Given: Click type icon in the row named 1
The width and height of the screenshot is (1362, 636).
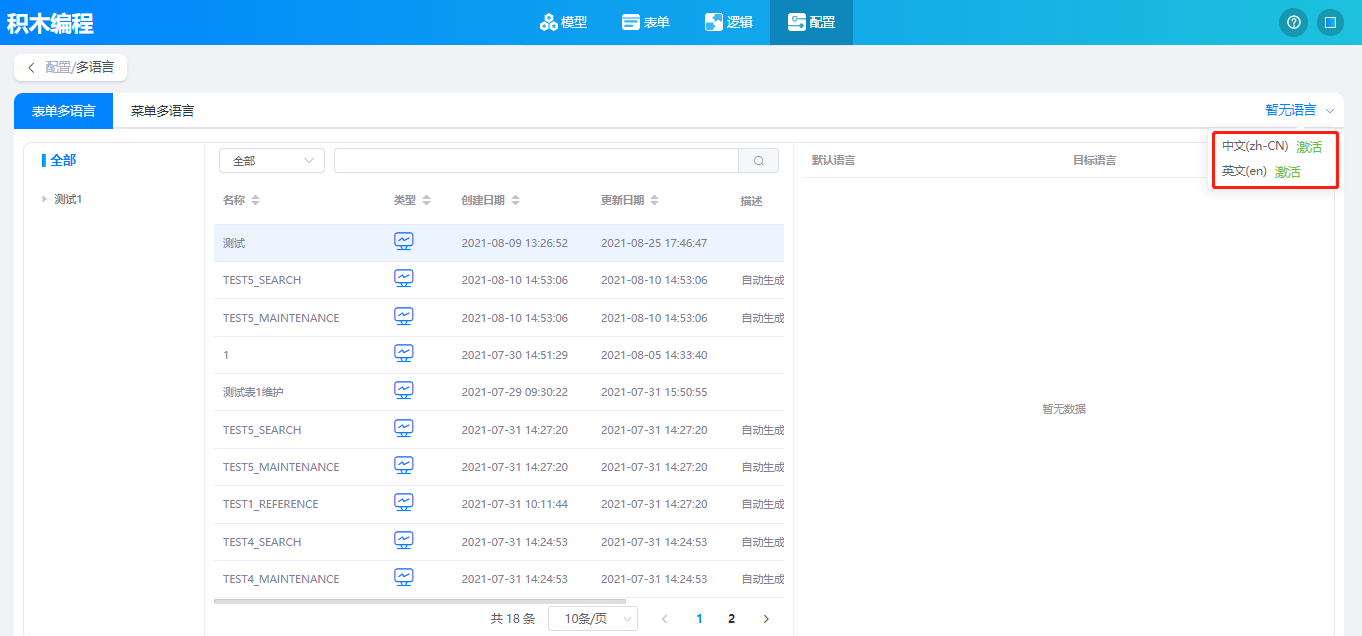Looking at the screenshot, I should click(403, 354).
